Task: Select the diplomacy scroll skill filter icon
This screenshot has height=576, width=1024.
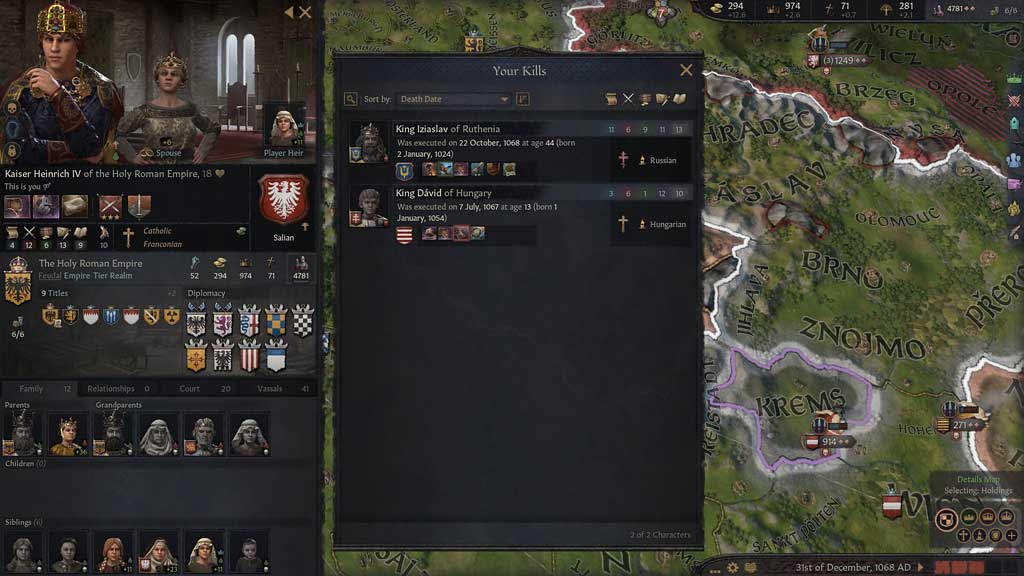Action: pyautogui.click(x=611, y=99)
